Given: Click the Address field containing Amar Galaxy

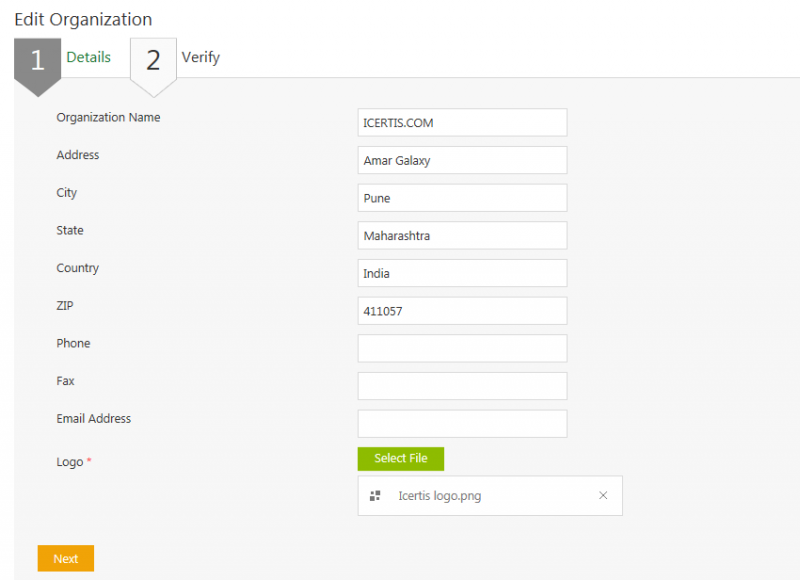Looking at the screenshot, I should [x=462, y=160].
